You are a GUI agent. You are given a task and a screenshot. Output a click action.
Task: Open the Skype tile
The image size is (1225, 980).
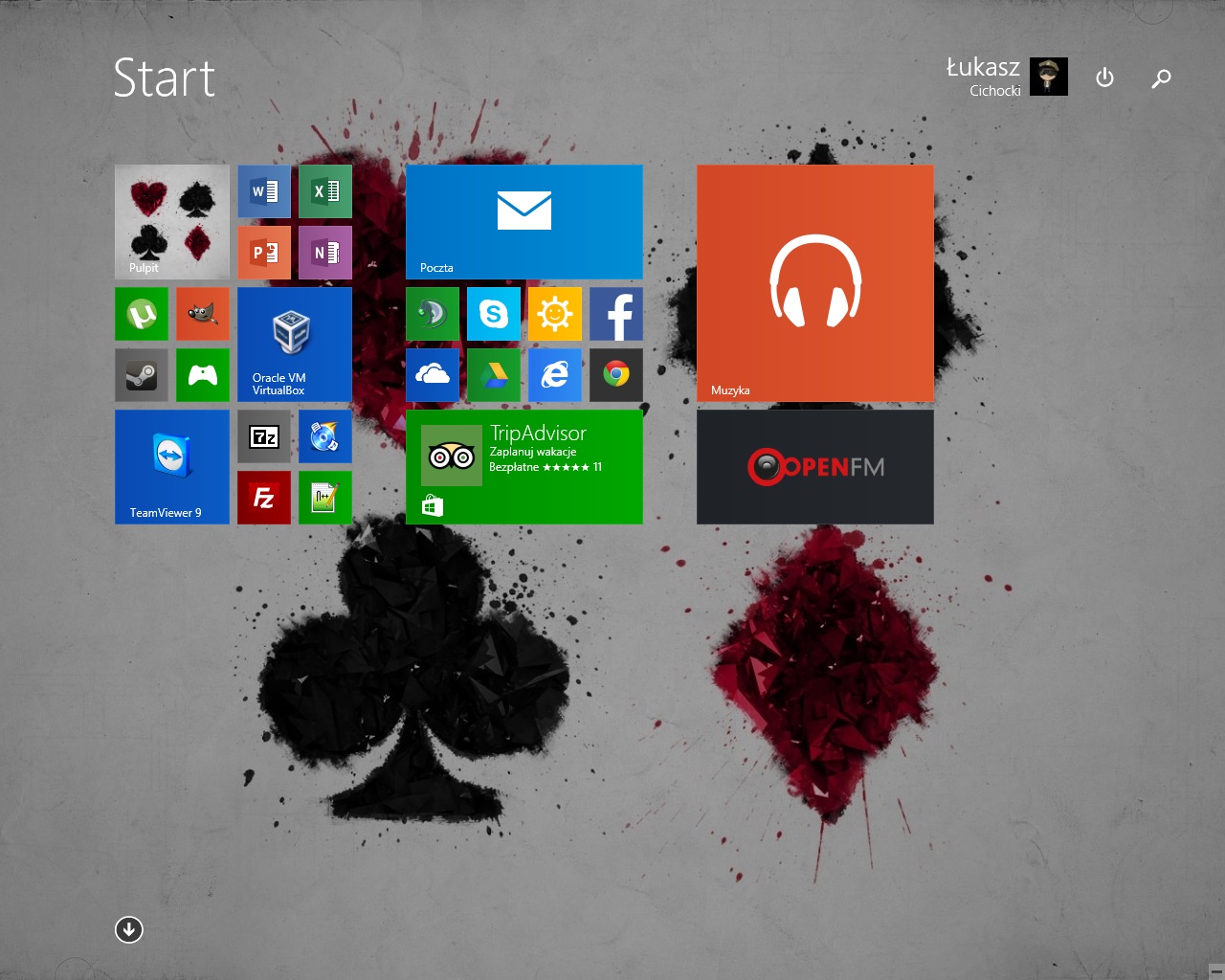494,314
